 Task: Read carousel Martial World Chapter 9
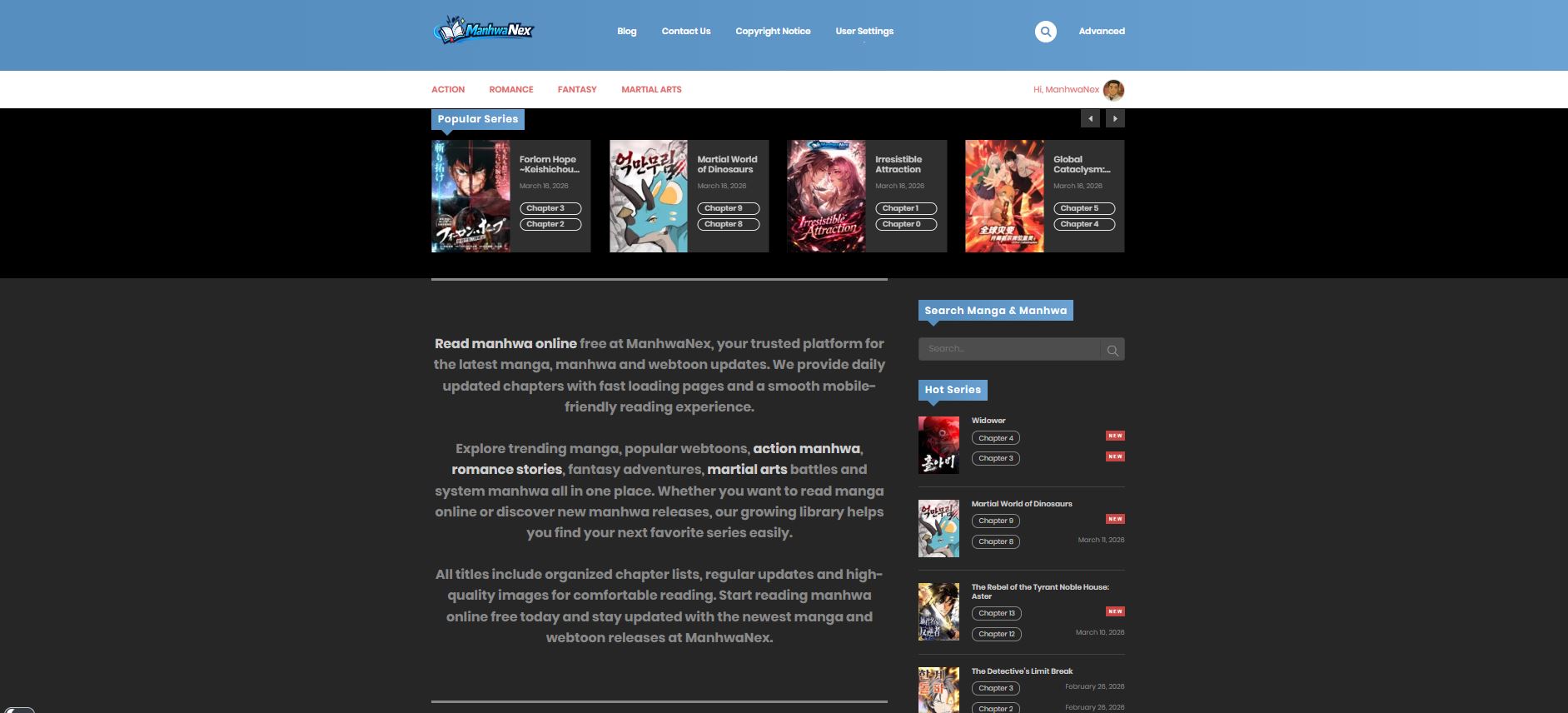pyautogui.click(x=729, y=208)
